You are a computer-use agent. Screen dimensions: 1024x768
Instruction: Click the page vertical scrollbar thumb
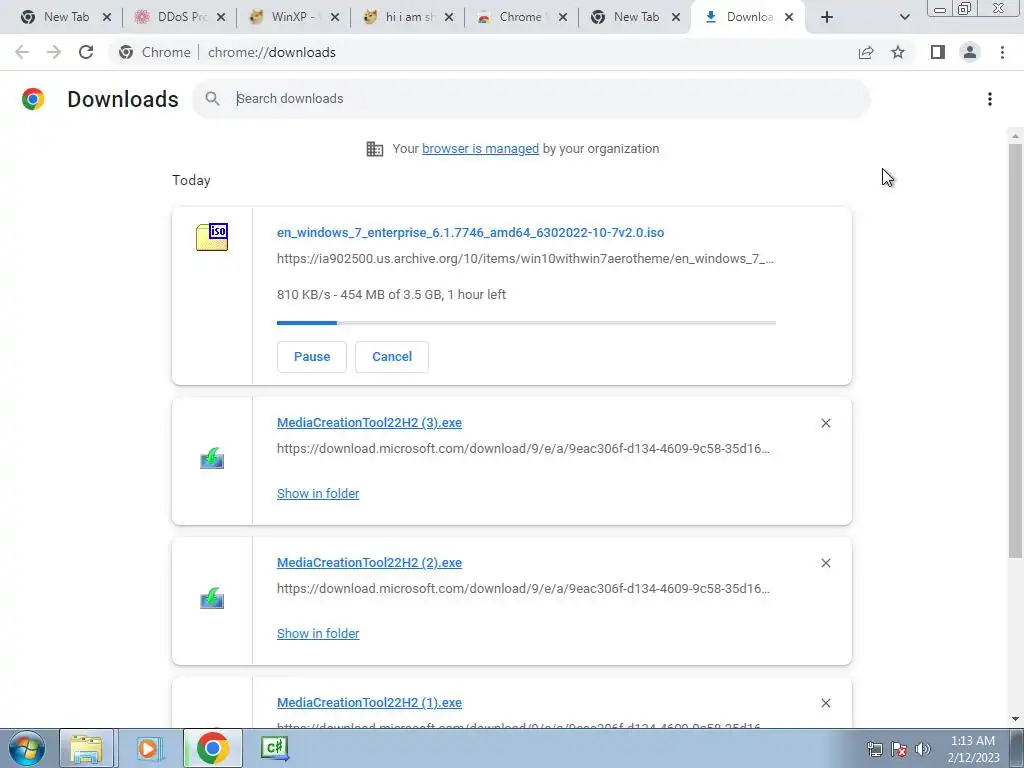(x=1014, y=351)
